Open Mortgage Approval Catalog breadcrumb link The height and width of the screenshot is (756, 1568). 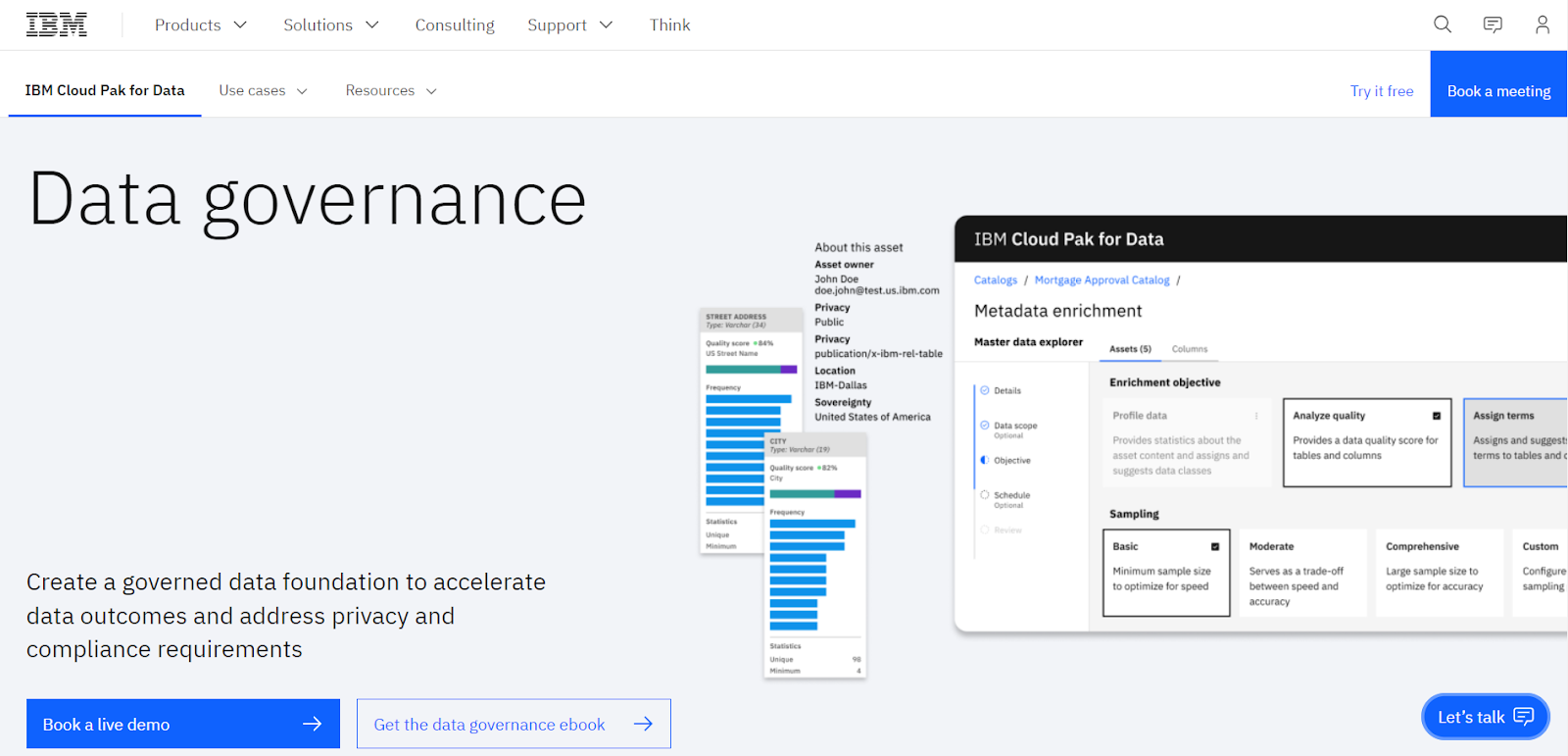[x=1102, y=280]
